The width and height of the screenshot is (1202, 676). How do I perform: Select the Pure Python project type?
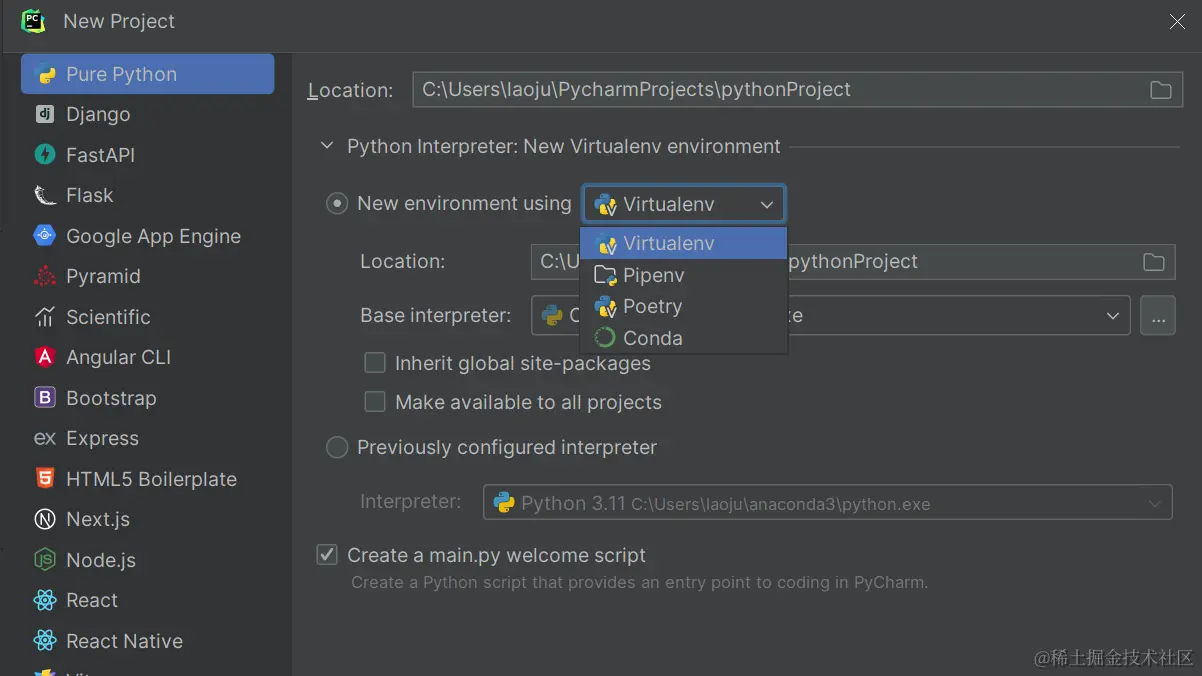(x=147, y=74)
